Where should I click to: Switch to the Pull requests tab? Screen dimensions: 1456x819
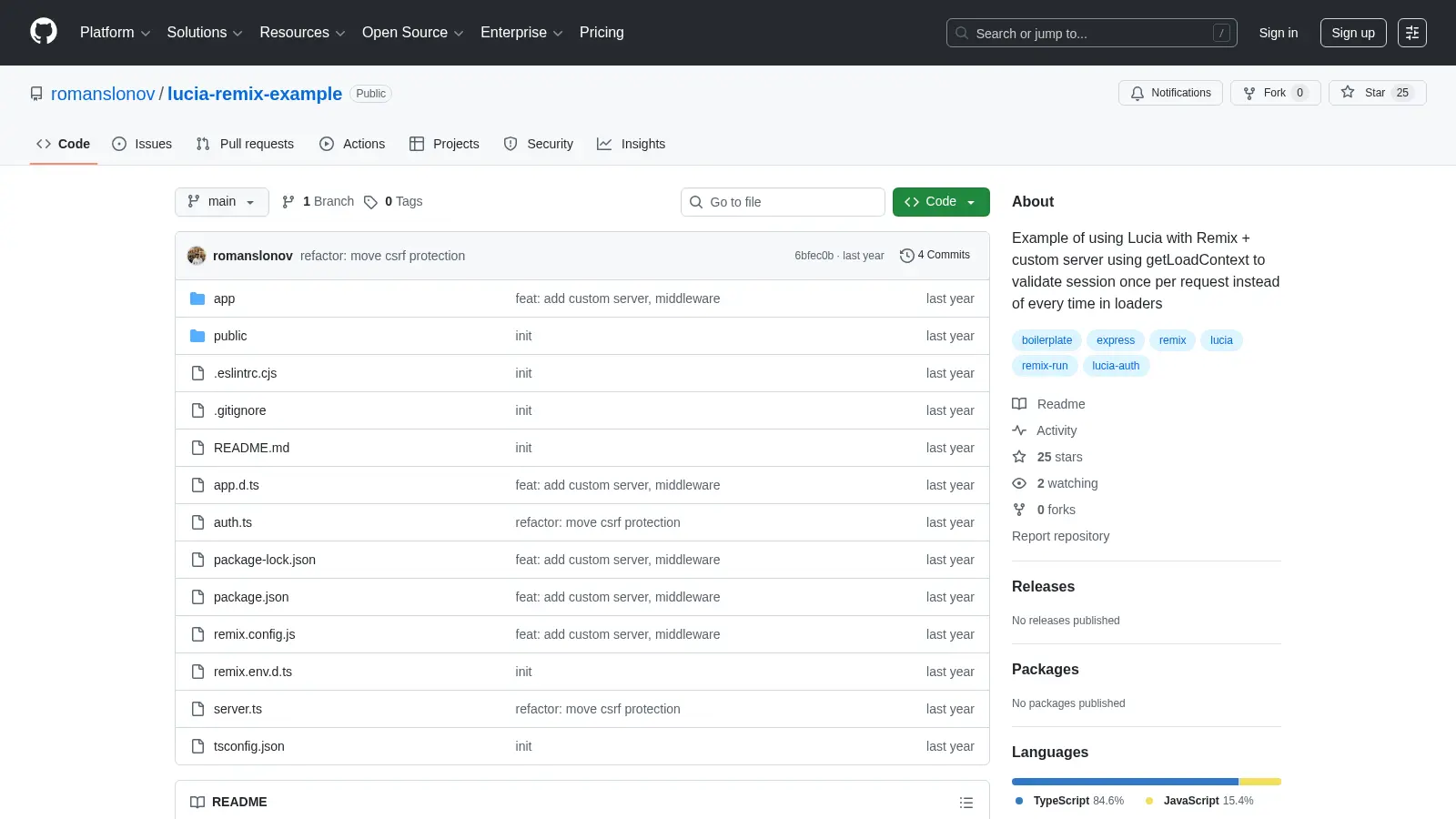245,144
